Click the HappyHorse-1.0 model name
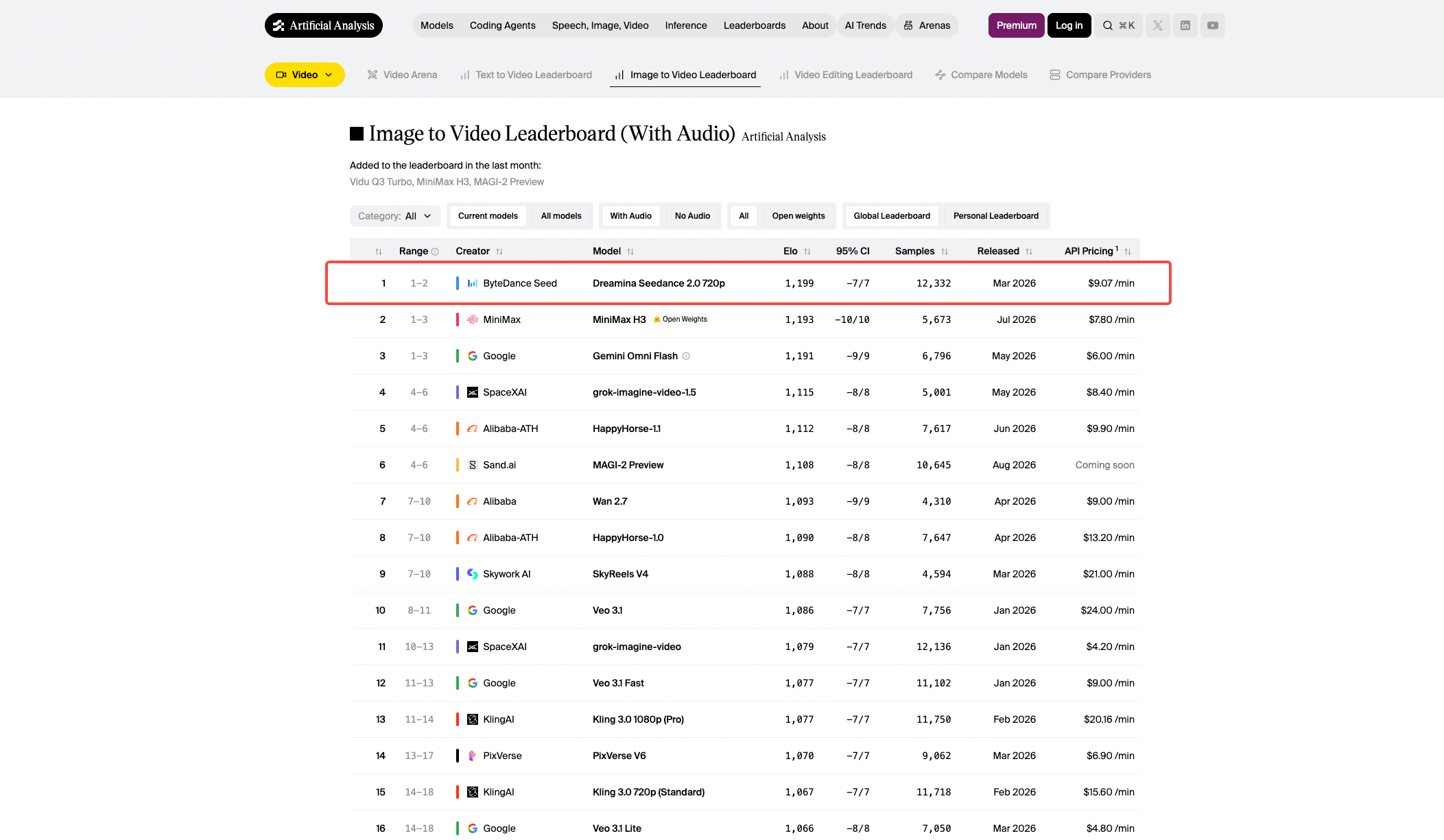1444x840 pixels. [x=628, y=538]
